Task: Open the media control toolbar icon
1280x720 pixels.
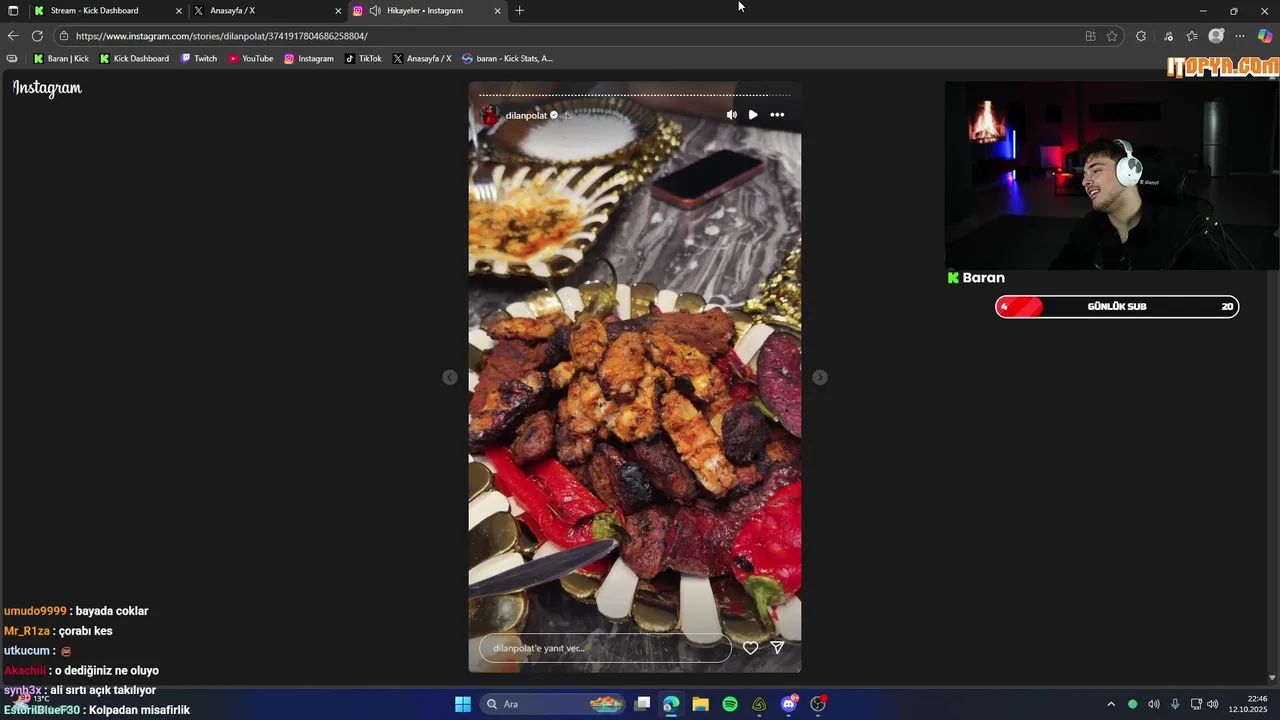Action: click(1168, 36)
